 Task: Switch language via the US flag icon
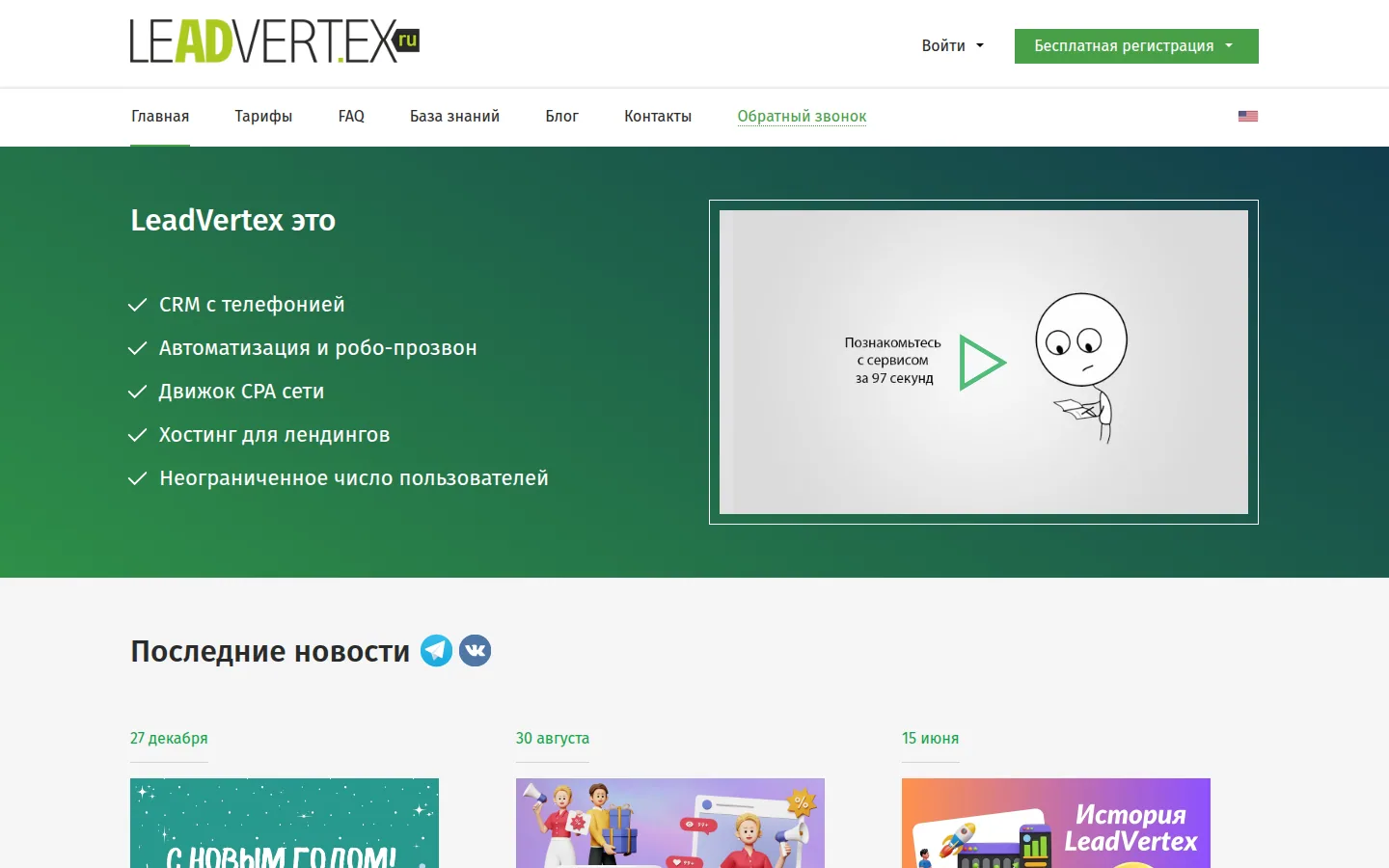click(x=1248, y=116)
